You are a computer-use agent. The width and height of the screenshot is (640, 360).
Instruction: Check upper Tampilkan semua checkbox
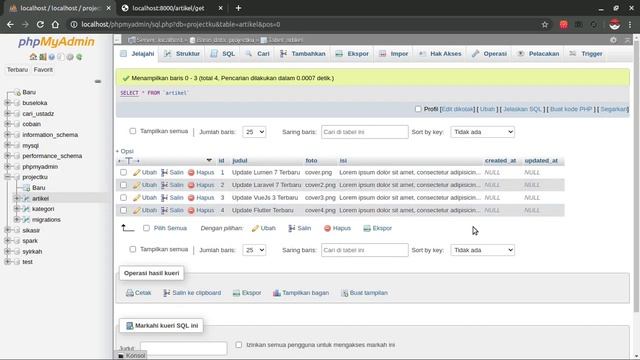tap(133, 131)
